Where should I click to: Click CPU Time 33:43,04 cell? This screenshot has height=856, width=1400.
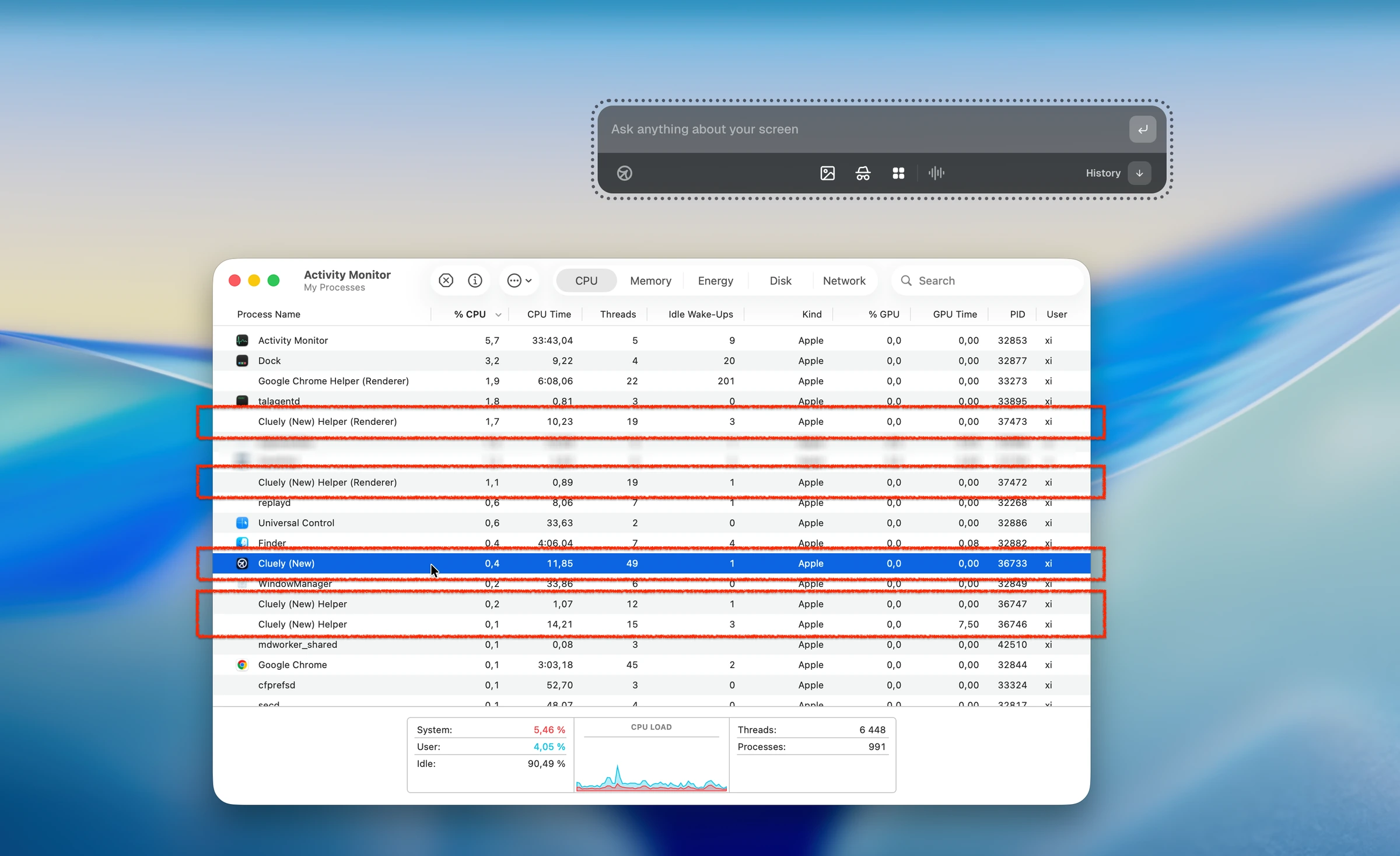(552, 340)
